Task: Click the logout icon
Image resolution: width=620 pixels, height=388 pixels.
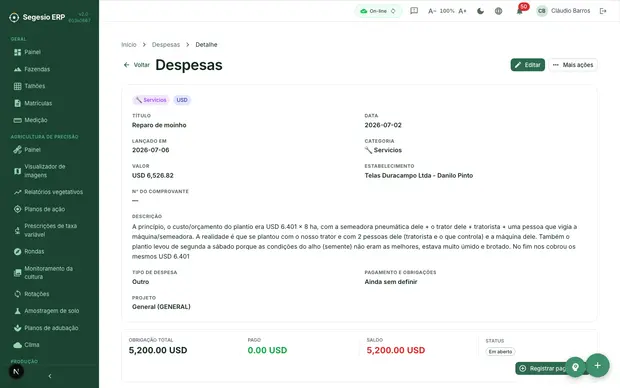Action: point(603,11)
